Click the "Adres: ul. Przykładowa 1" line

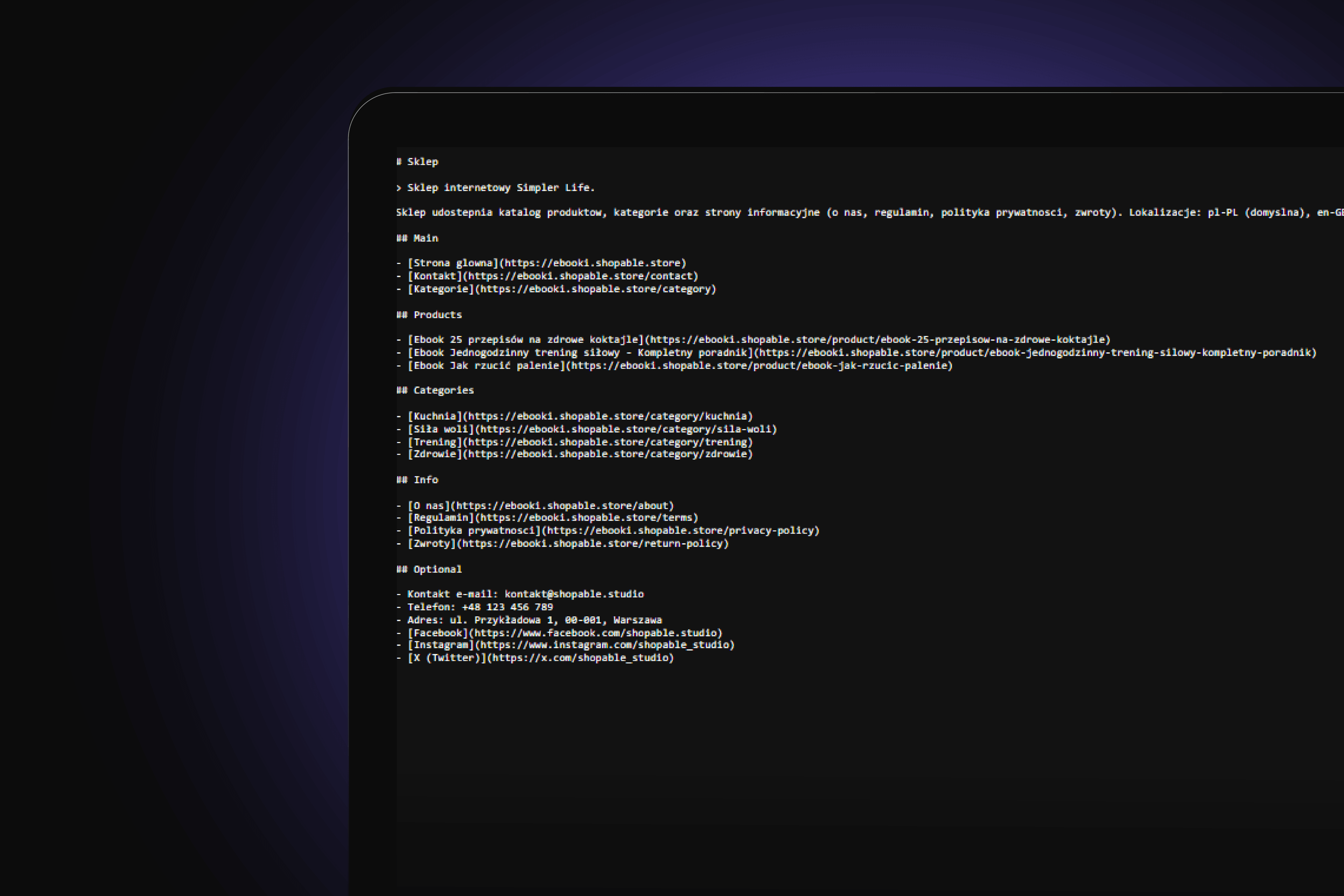click(x=529, y=620)
